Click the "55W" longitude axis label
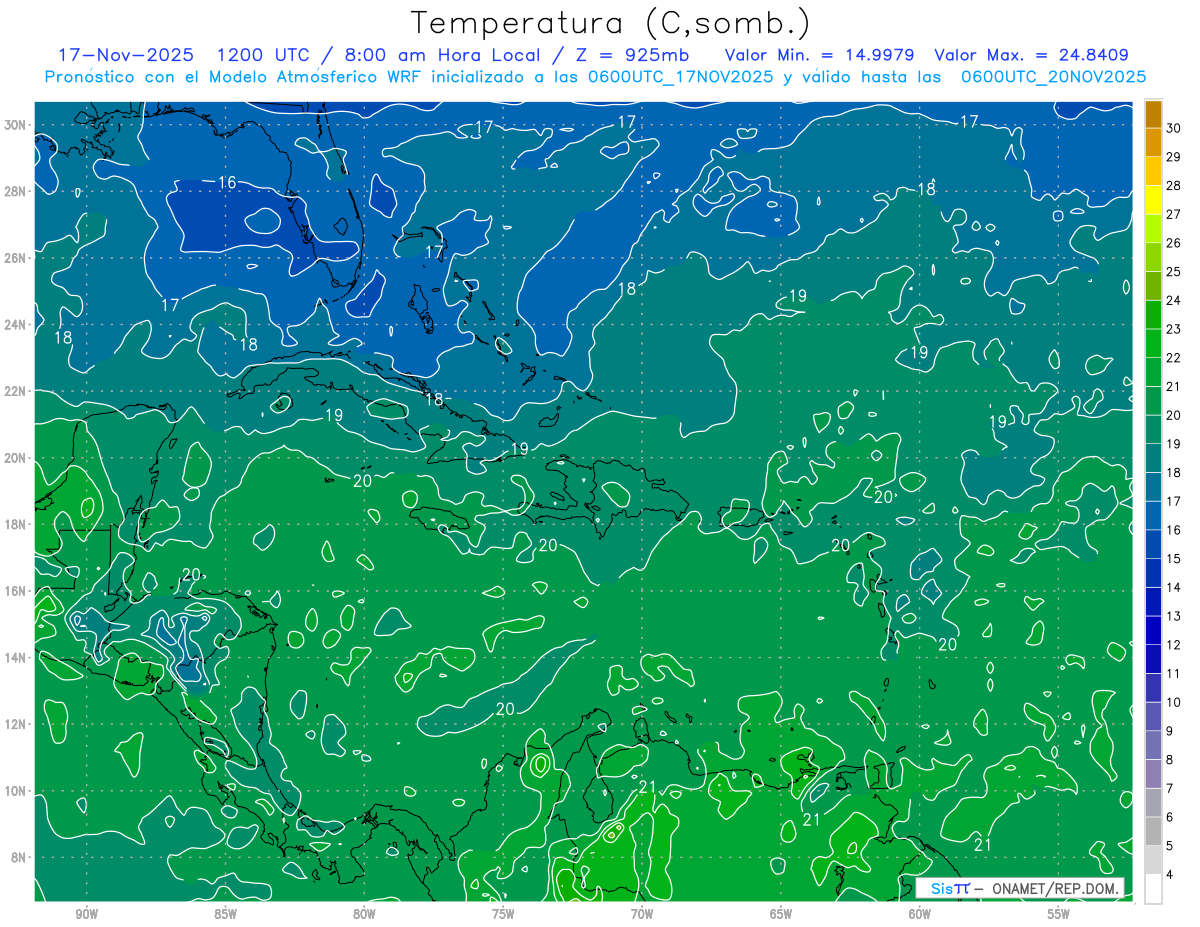The width and height of the screenshot is (1200, 927). (1059, 913)
